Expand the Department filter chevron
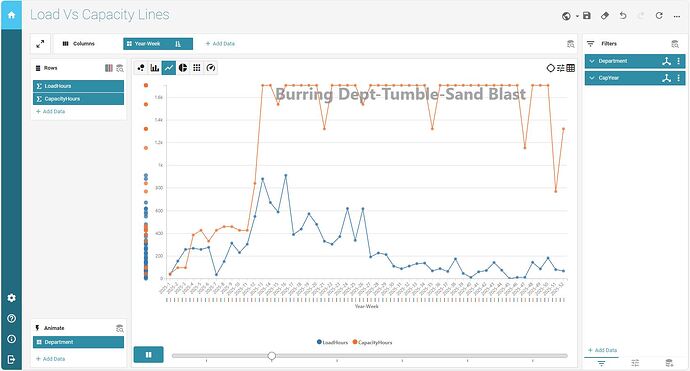The image size is (690, 371). pyautogui.click(x=592, y=61)
